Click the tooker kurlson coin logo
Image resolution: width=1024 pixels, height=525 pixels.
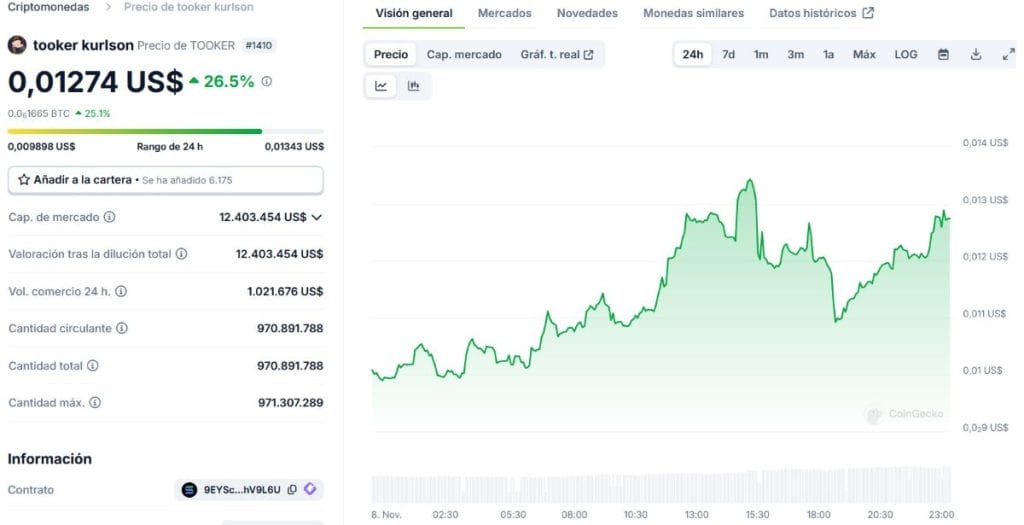[17, 45]
